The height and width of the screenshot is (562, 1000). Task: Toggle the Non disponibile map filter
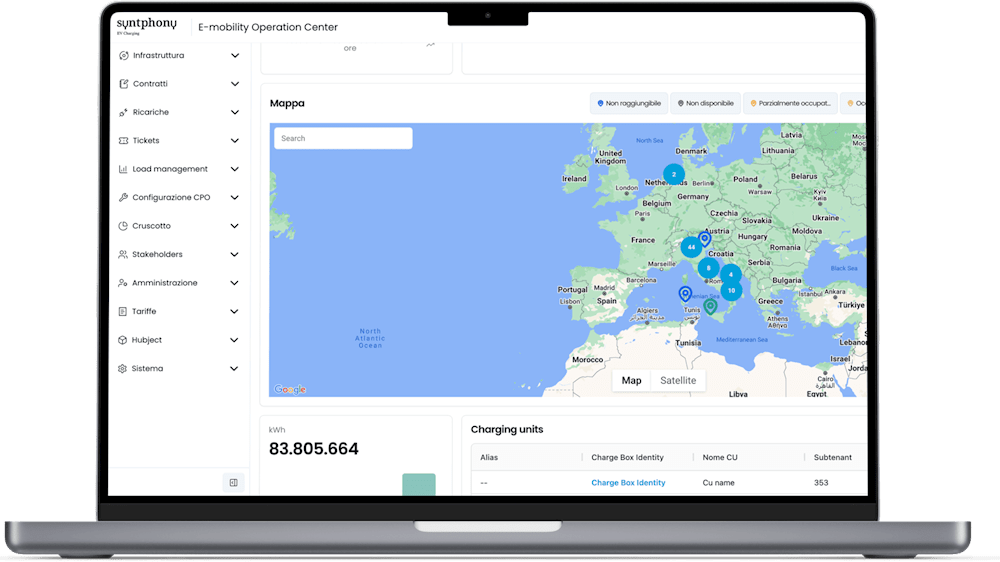click(705, 103)
